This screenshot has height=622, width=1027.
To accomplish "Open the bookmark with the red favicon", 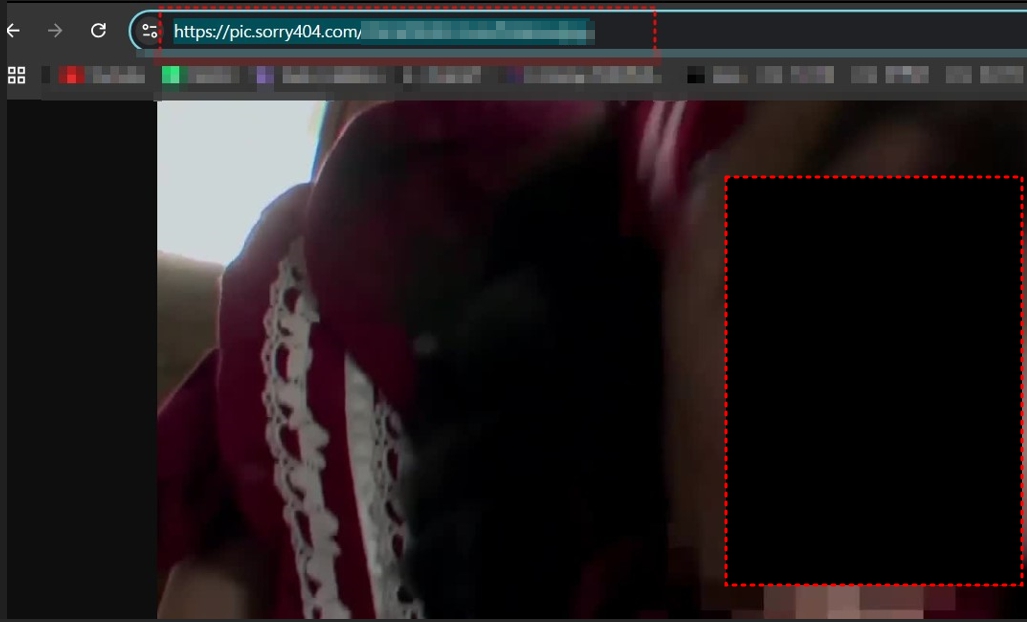I will click(x=102, y=75).
